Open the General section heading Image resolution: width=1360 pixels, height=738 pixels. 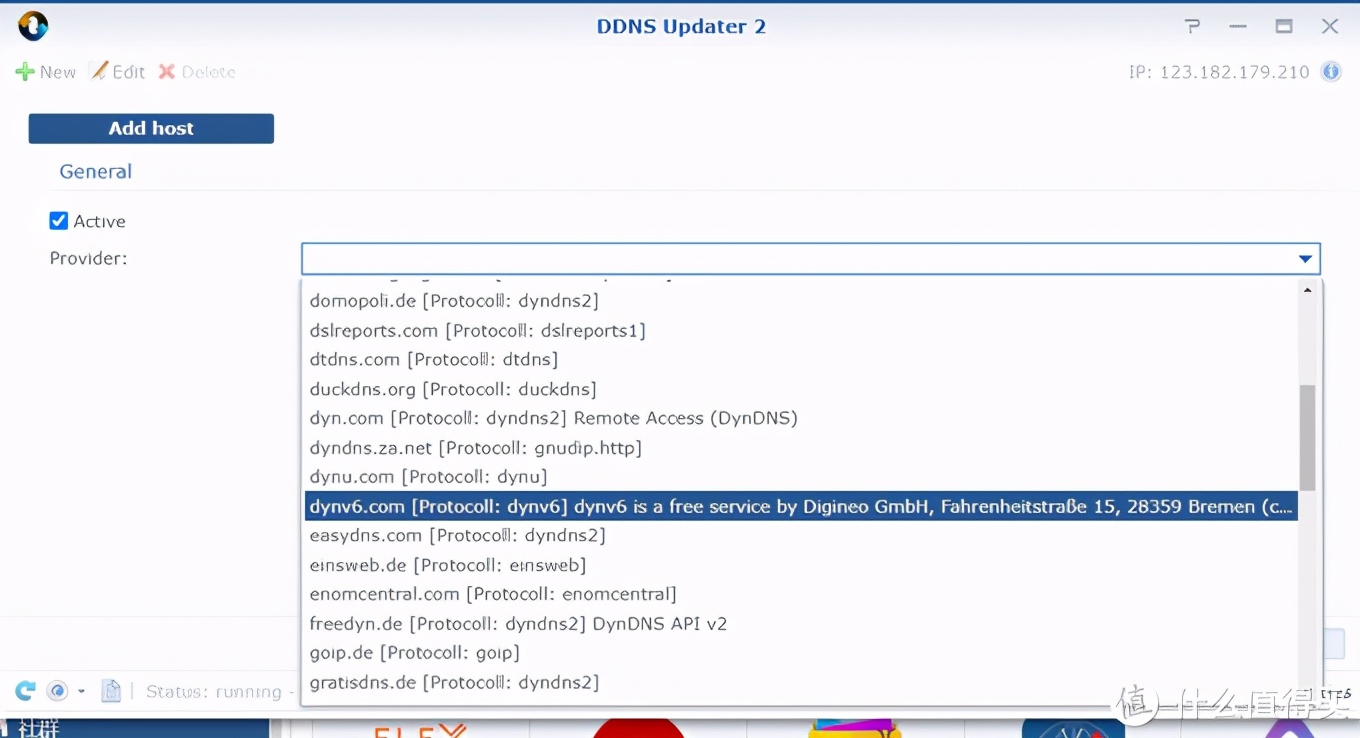click(x=96, y=172)
